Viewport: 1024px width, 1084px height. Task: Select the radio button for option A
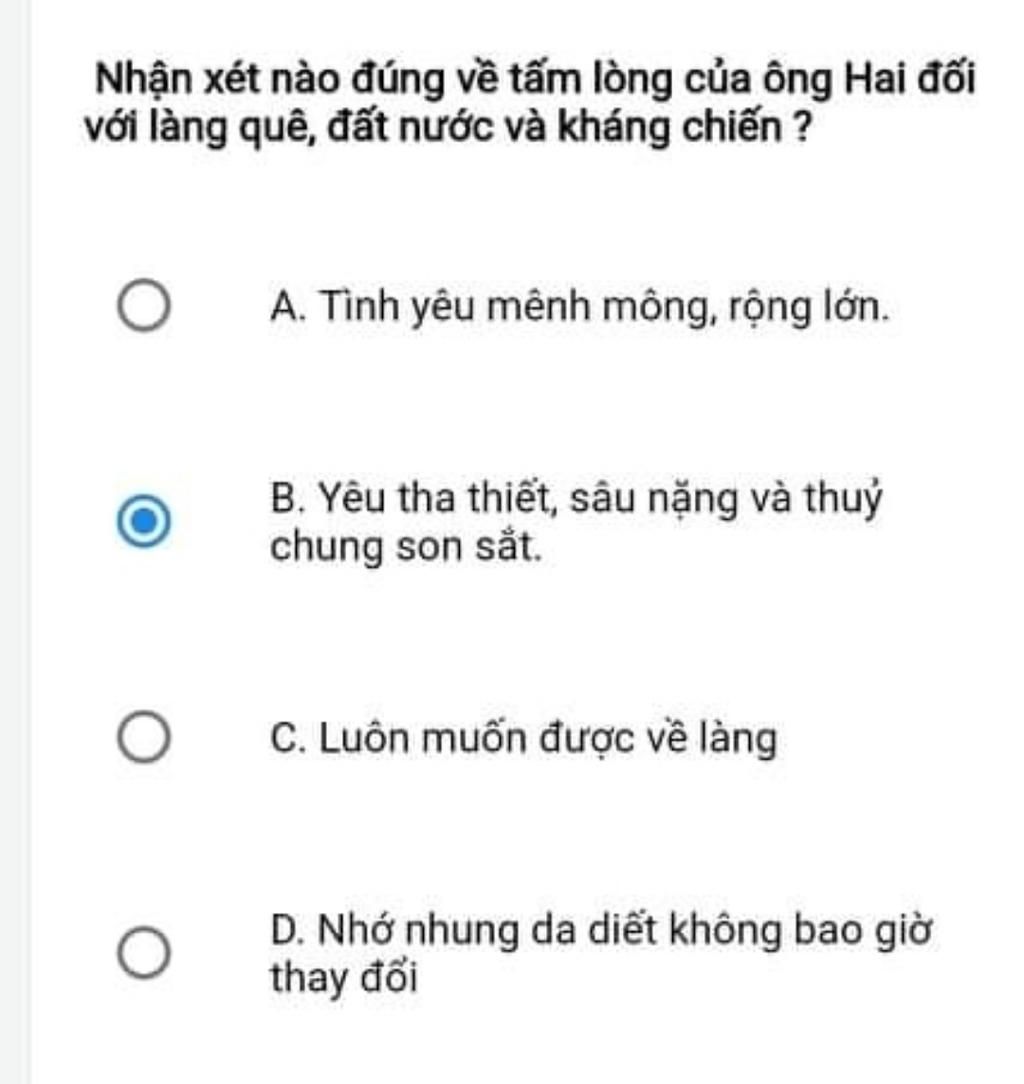click(144, 307)
